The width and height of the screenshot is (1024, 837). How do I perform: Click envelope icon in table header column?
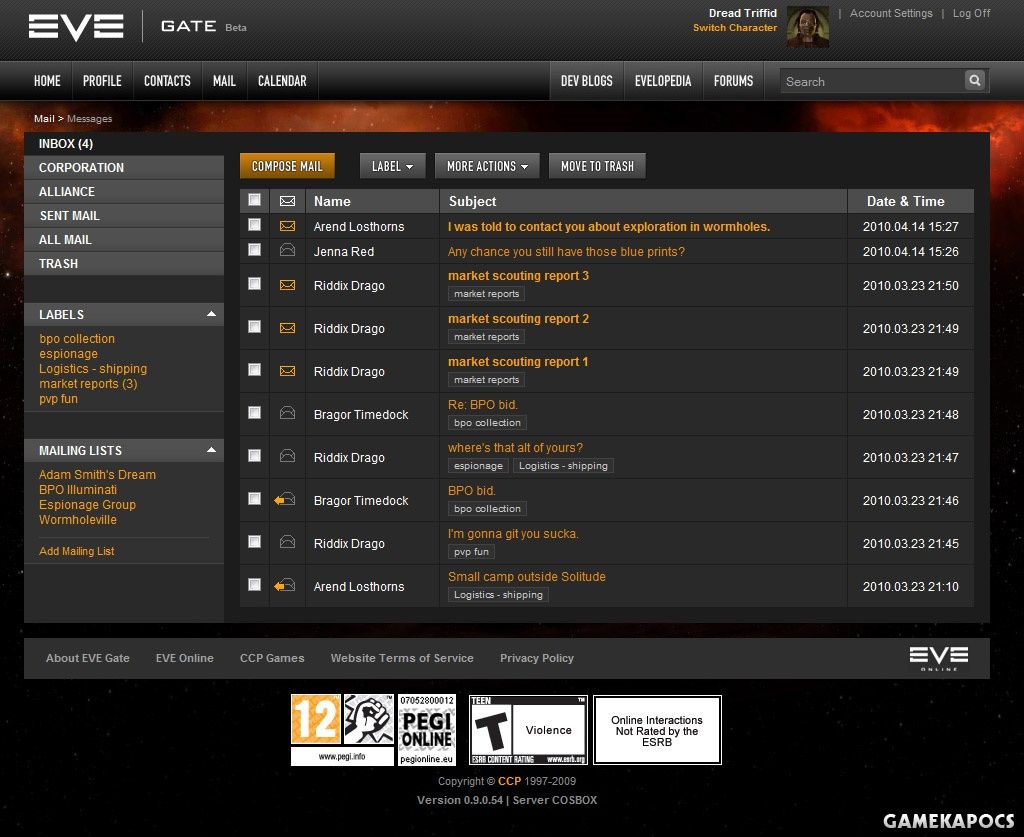(x=287, y=201)
